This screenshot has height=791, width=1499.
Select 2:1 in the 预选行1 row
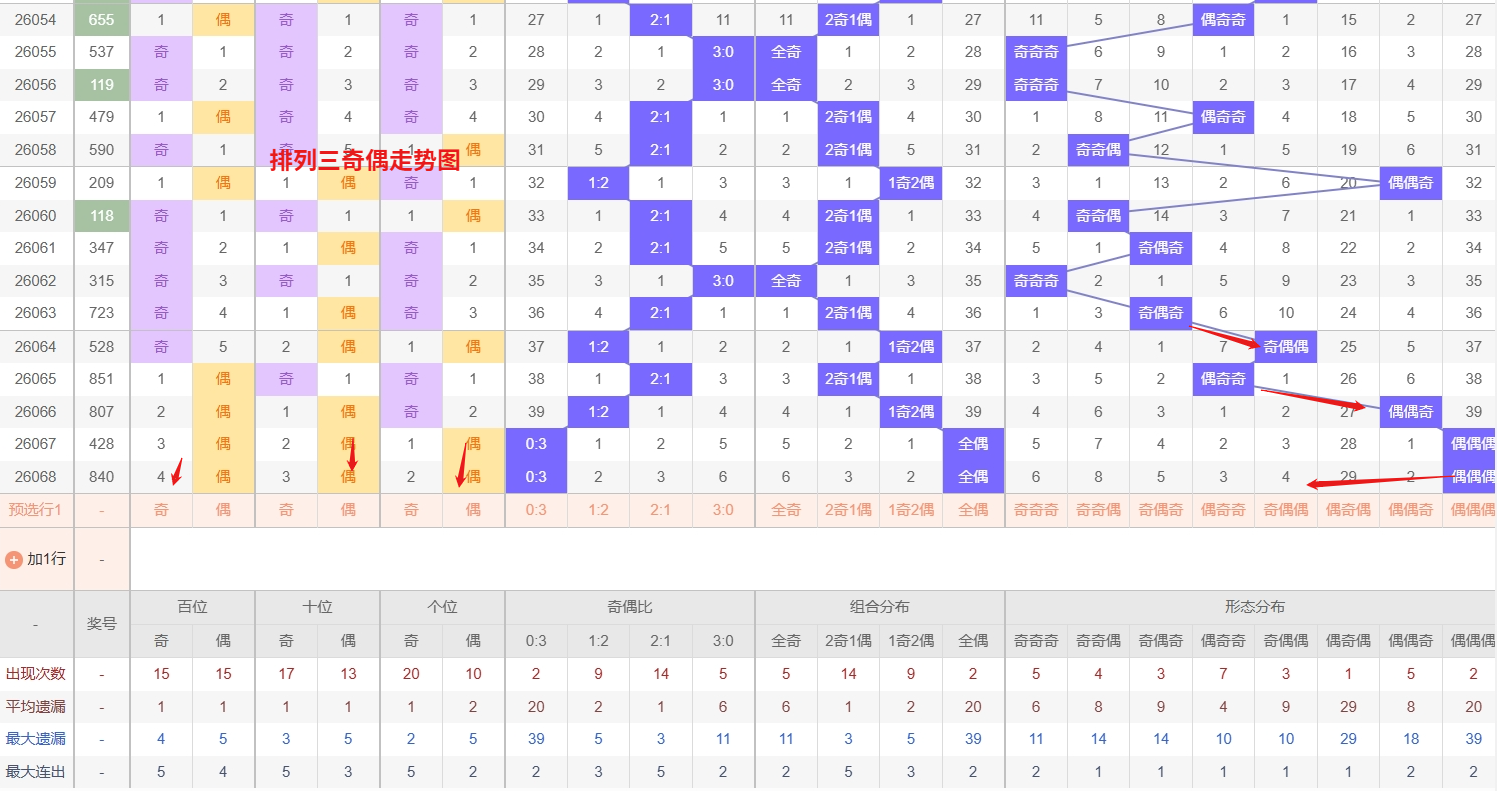tap(660, 510)
